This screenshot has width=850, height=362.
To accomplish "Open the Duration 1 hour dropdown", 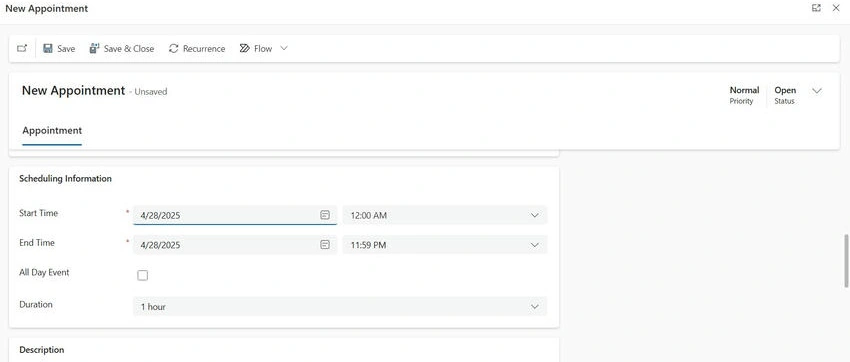I will pos(340,307).
